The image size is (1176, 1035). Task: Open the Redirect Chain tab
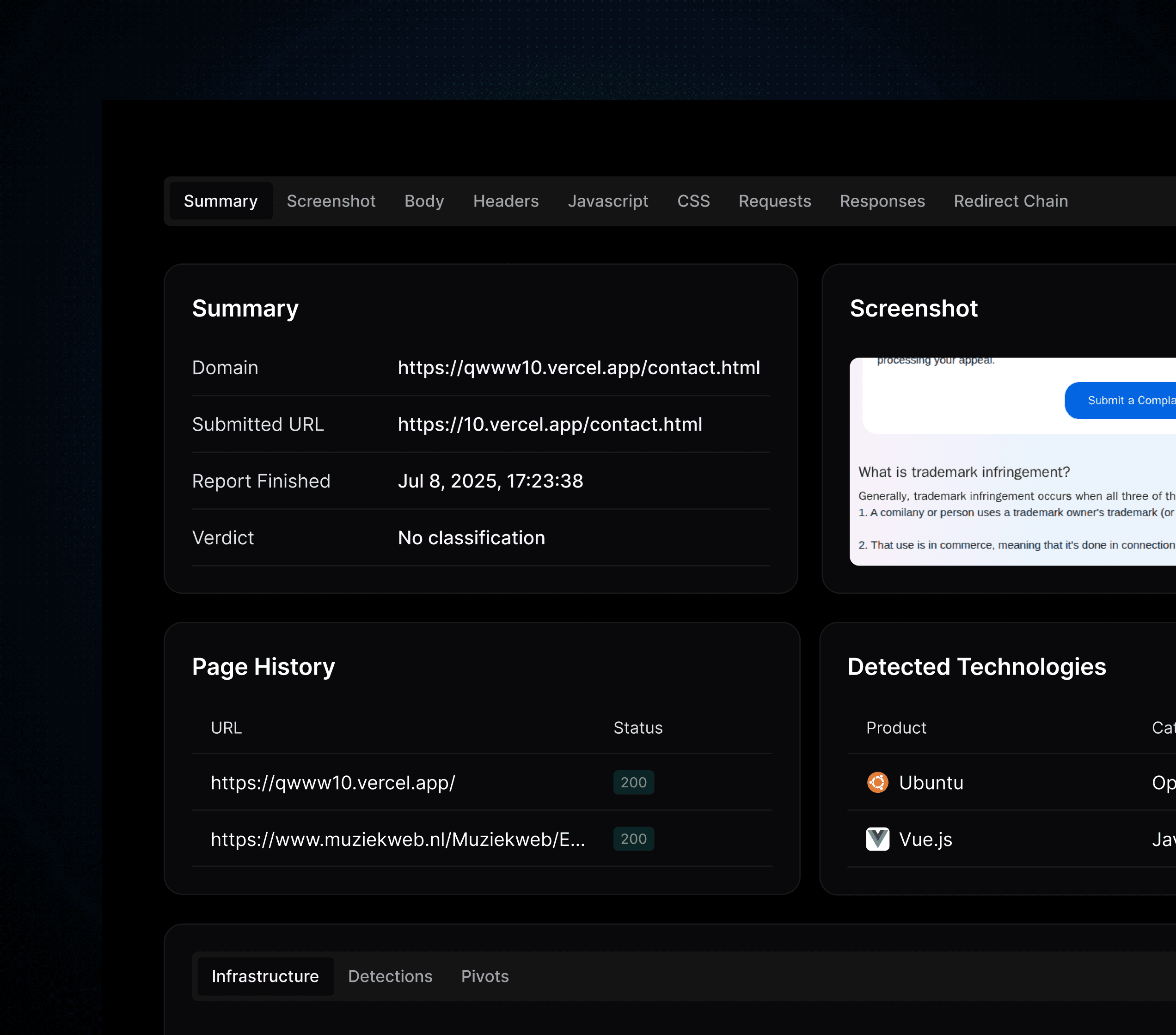(x=1011, y=201)
